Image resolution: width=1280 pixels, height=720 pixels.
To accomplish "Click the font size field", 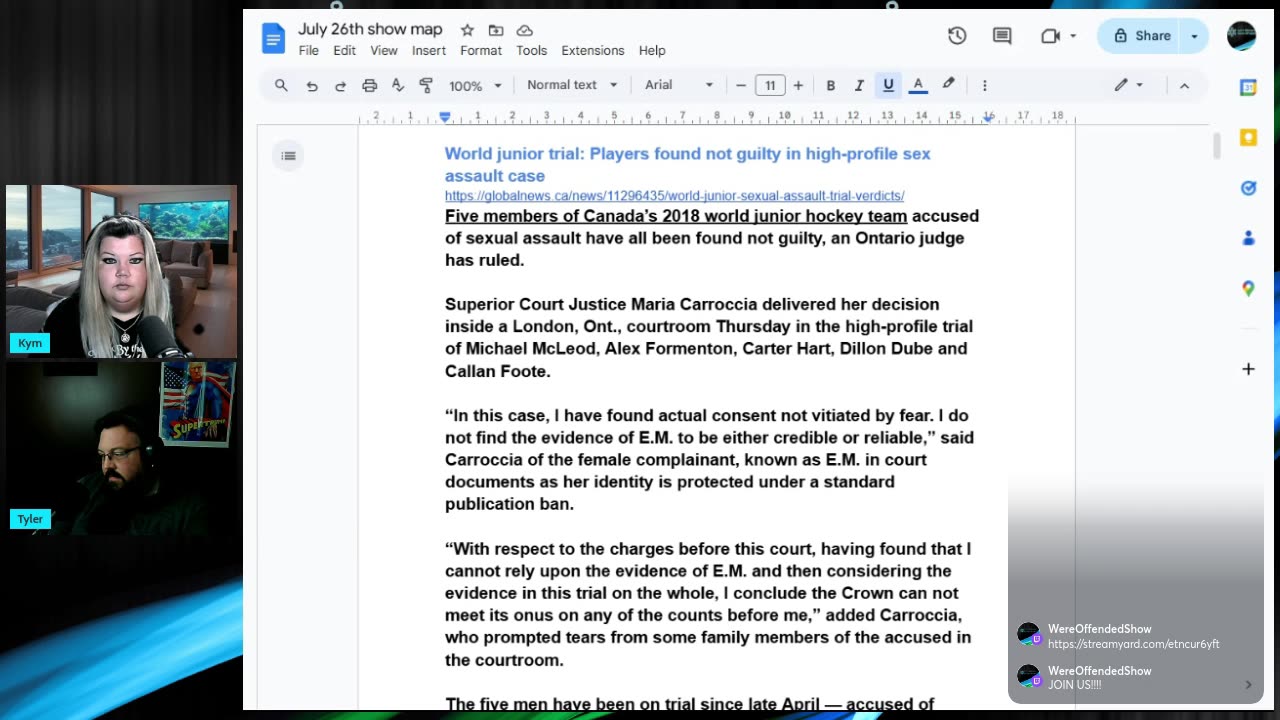I will (x=770, y=85).
